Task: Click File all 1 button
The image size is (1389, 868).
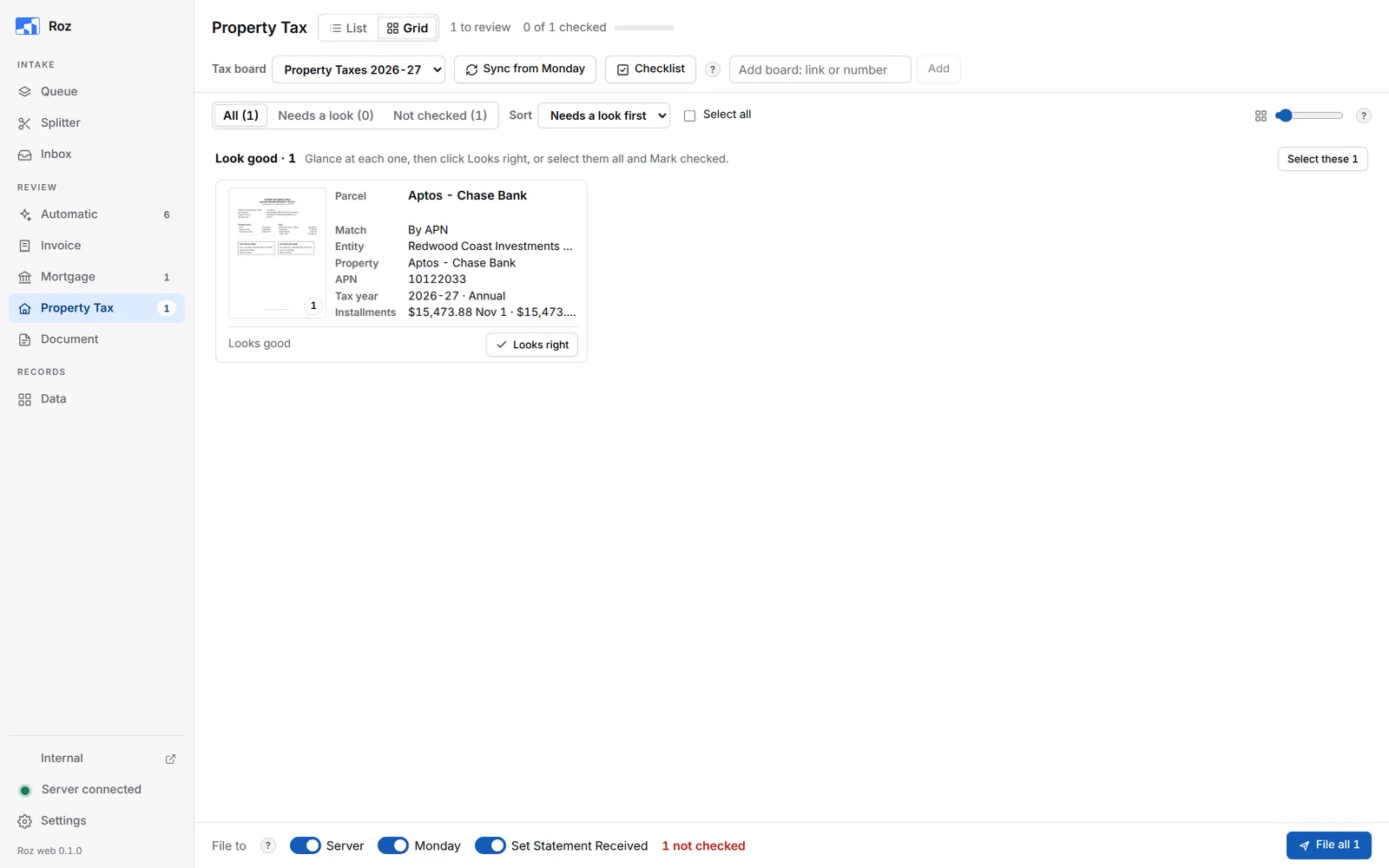Action: 1329,845
